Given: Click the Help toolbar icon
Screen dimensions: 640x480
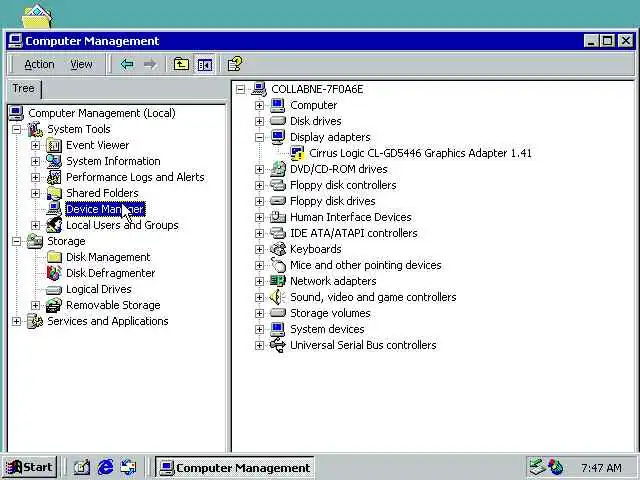Looking at the screenshot, I should pos(235,64).
